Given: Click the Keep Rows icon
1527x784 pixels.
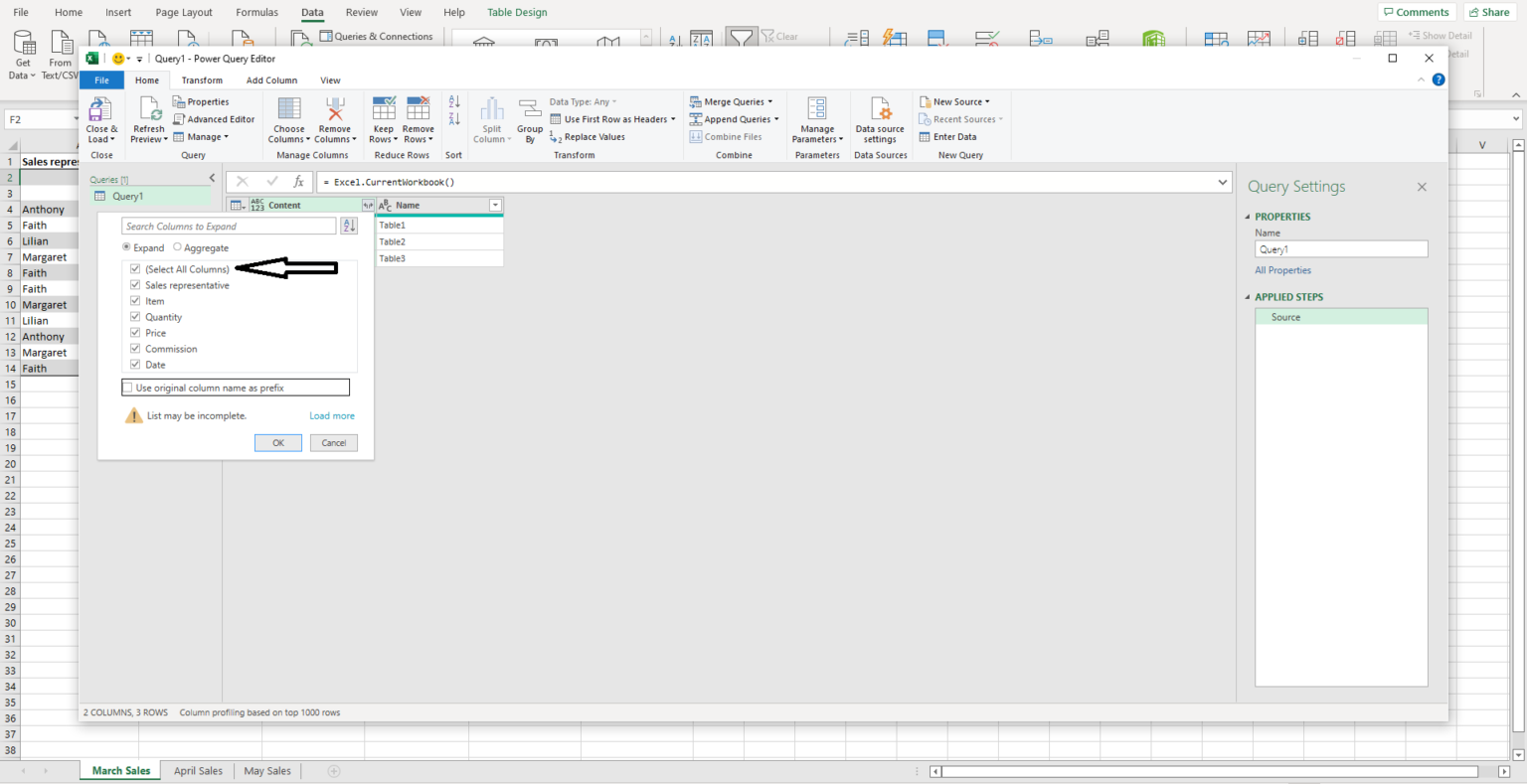Looking at the screenshot, I should point(384,109).
